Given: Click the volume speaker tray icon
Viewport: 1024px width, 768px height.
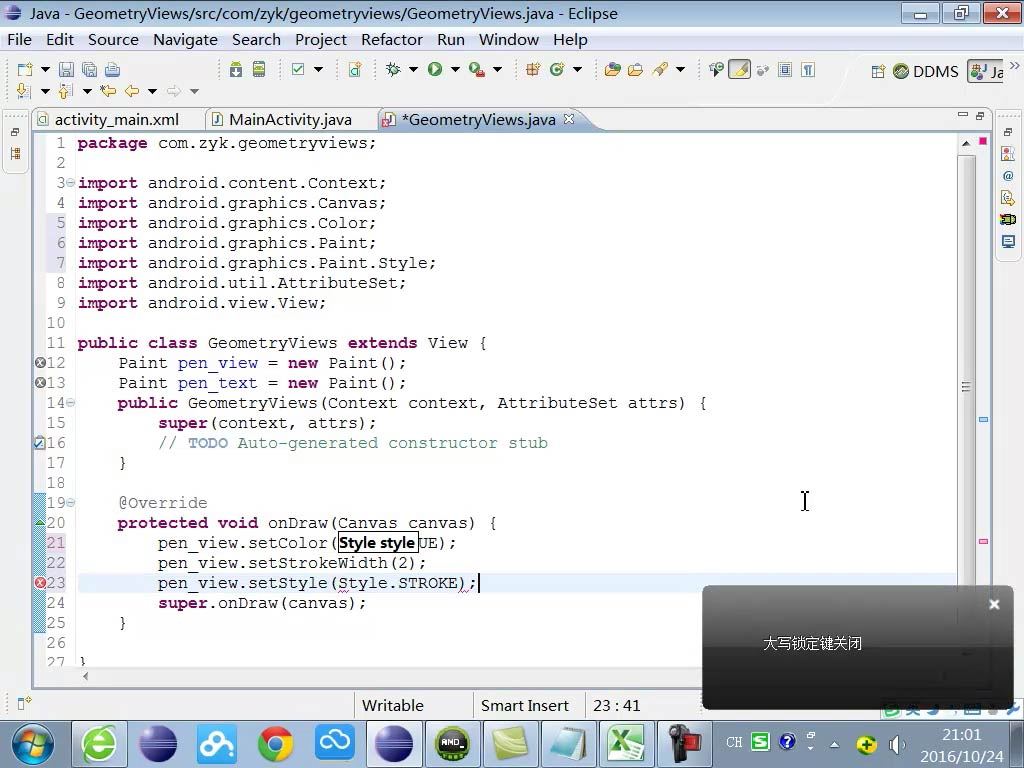Looking at the screenshot, I should click(x=897, y=744).
